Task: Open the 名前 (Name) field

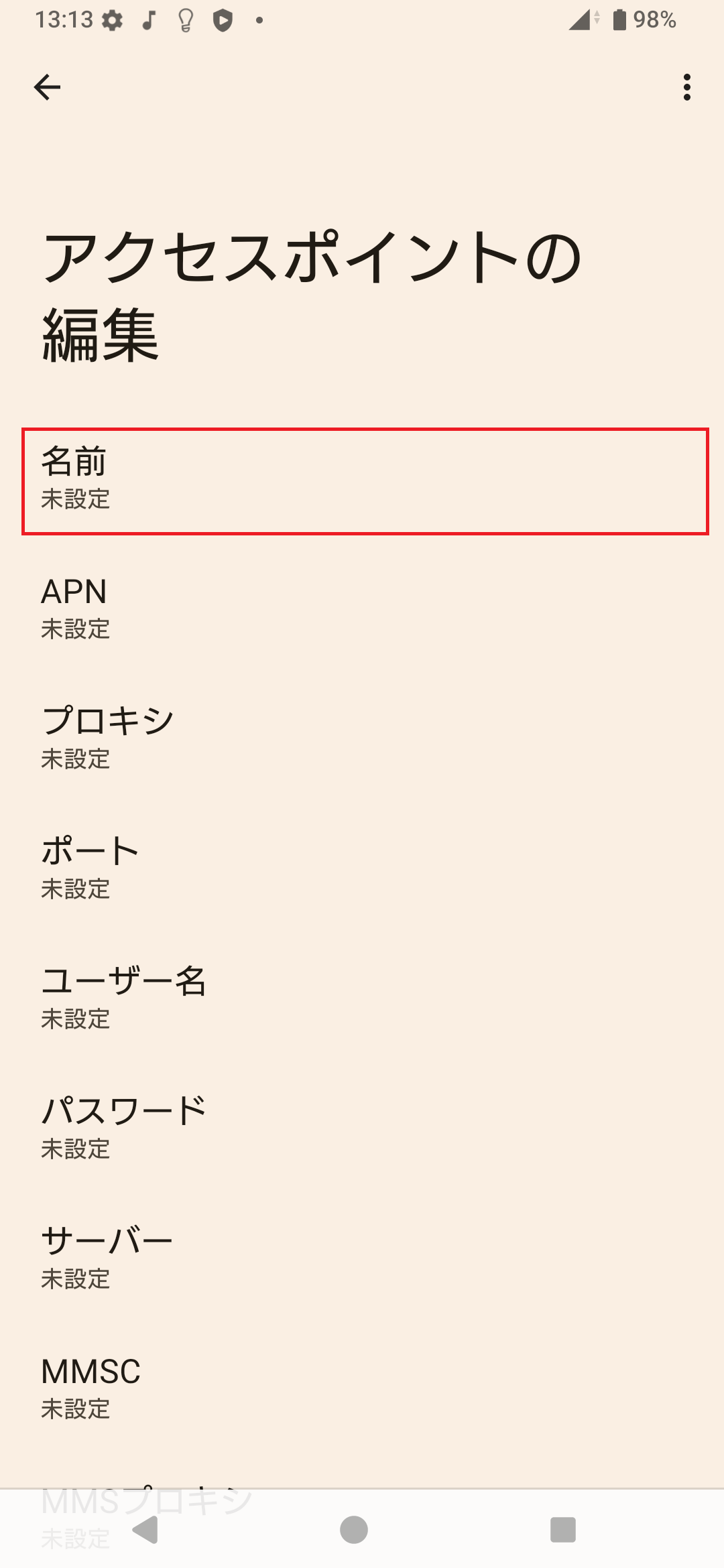Action: (x=362, y=479)
